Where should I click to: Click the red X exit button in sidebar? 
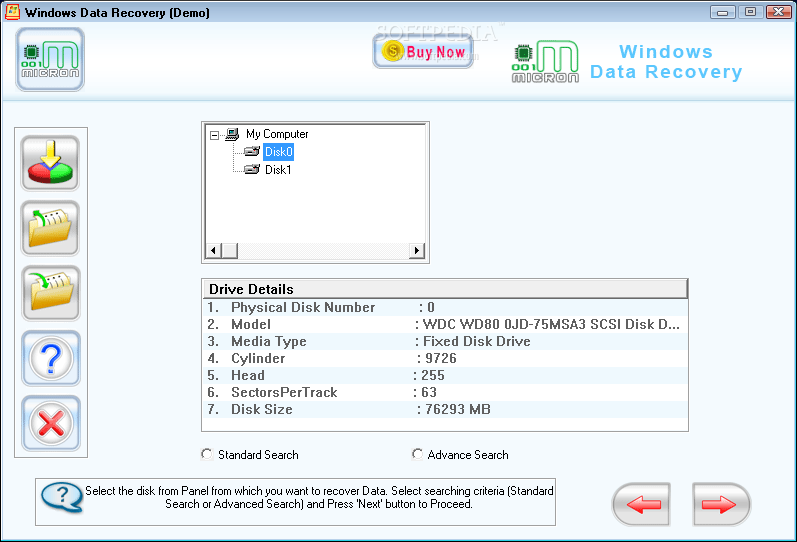50,424
